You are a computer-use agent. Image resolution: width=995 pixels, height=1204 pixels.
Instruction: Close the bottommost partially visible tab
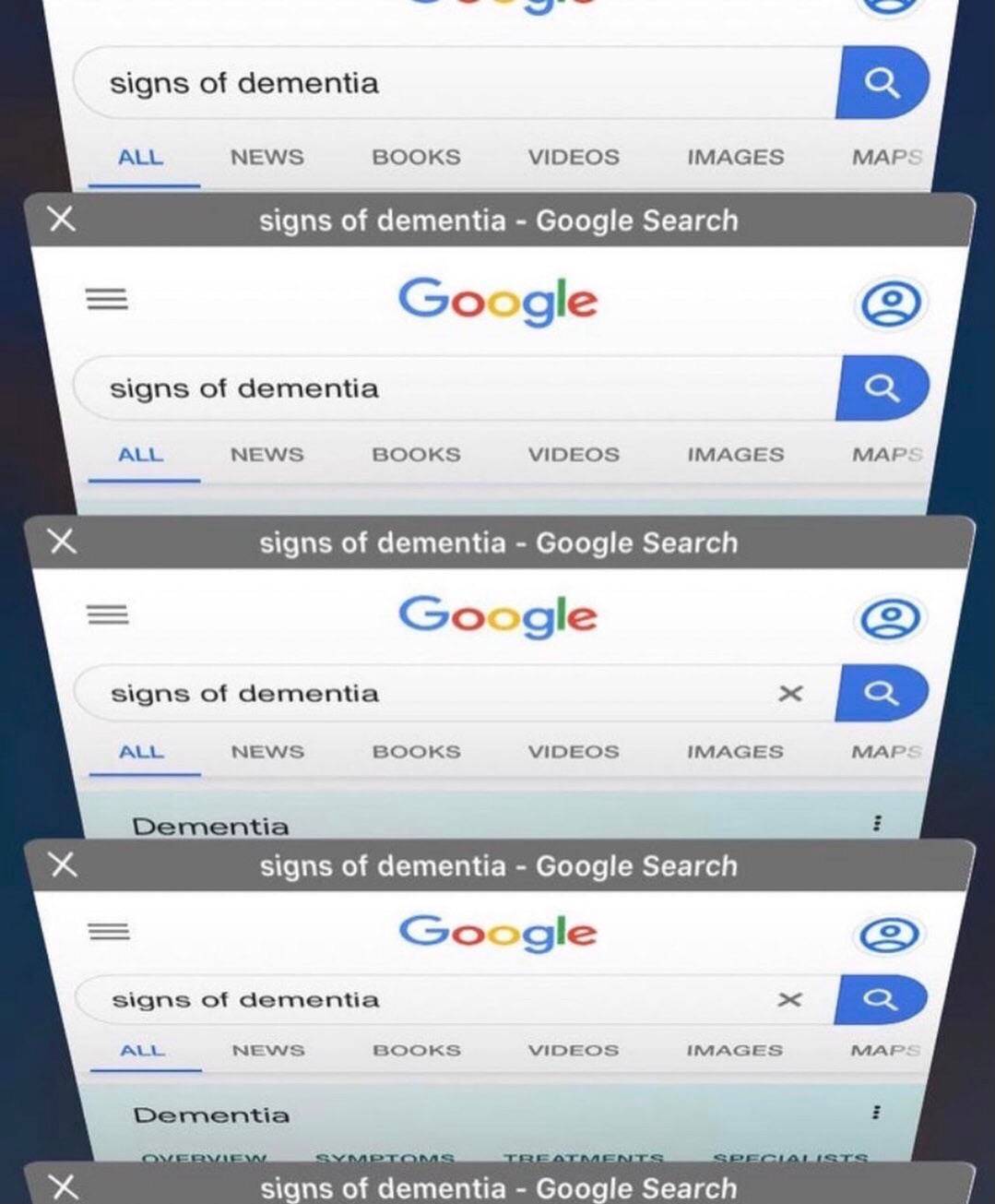63,1186
